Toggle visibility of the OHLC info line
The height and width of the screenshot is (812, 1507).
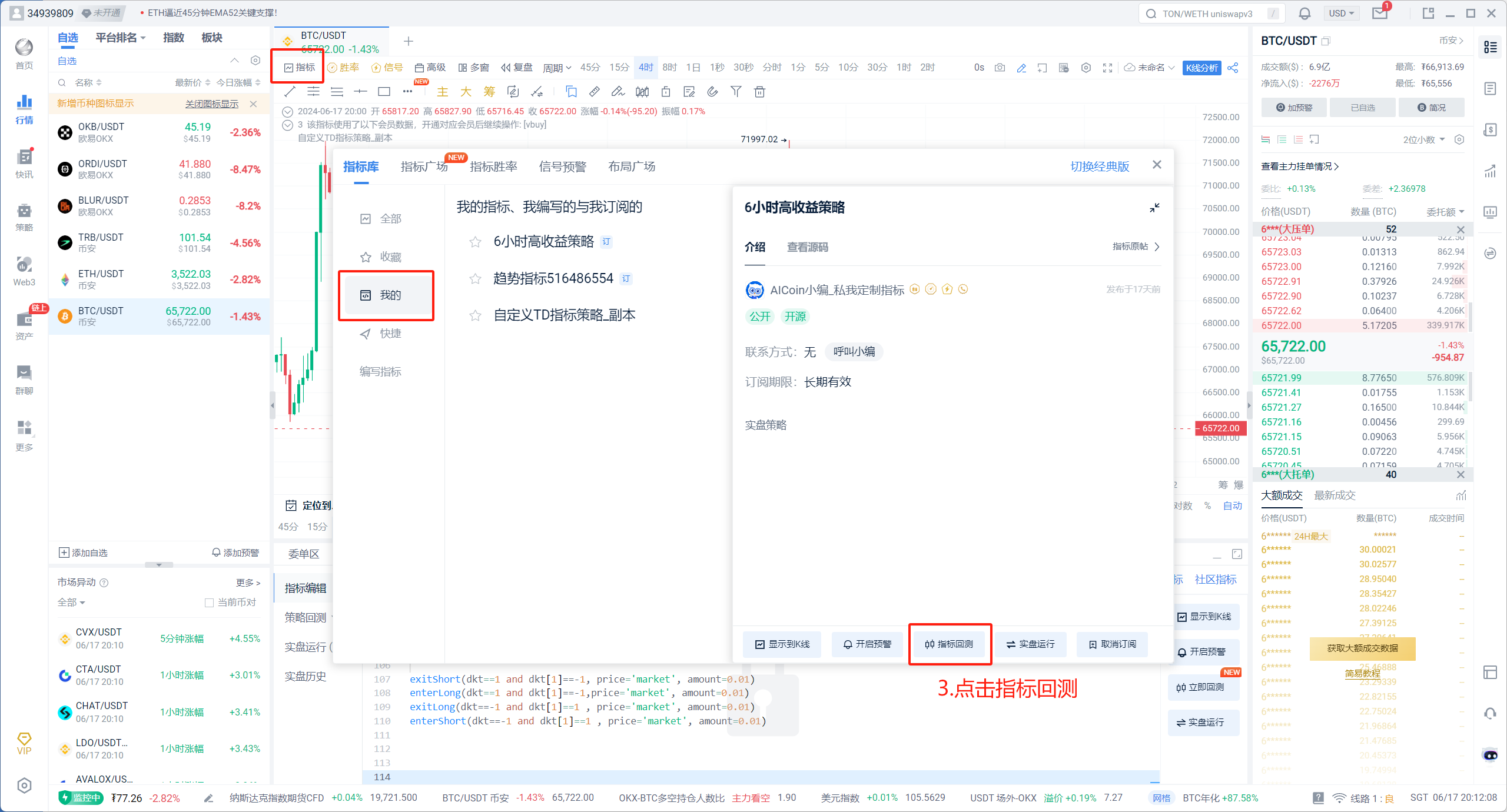click(288, 111)
